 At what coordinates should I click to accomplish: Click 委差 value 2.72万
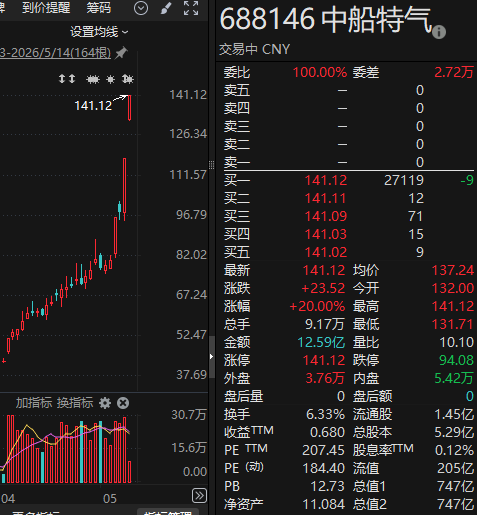point(454,72)
